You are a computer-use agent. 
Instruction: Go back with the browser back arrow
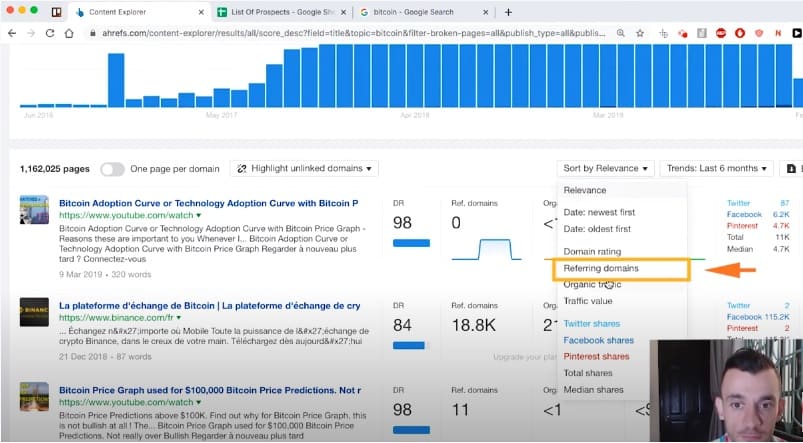click(x=12, y=33)
